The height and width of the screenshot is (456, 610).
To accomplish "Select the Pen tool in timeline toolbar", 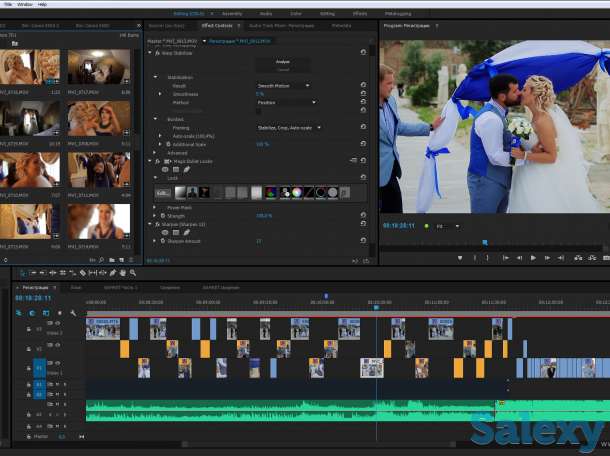I will pos(112,272).
